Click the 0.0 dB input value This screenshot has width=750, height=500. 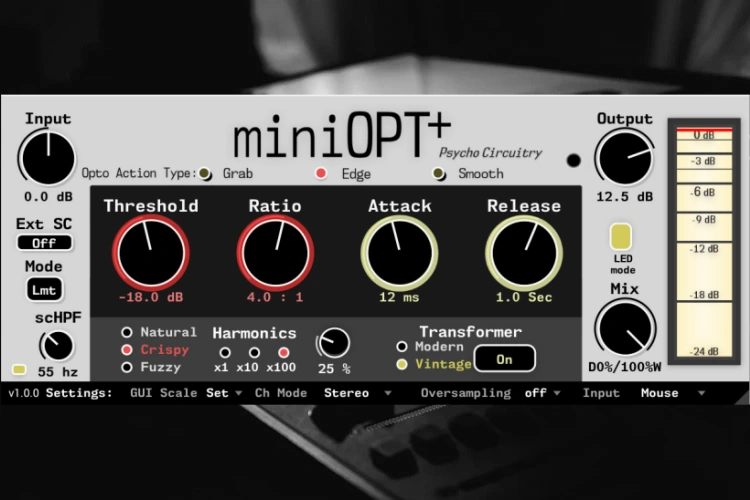coord(48,197)
